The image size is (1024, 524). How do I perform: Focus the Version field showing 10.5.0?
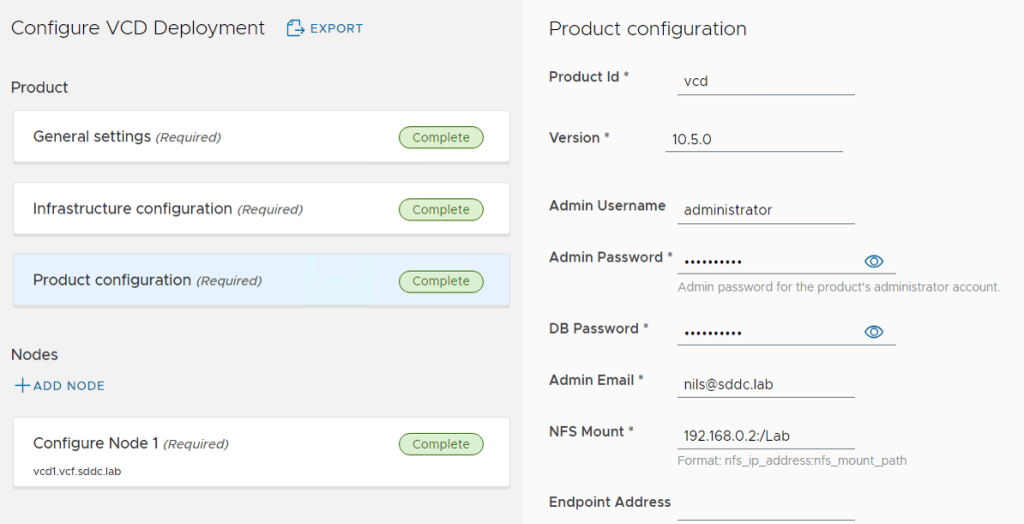[753, 139]
